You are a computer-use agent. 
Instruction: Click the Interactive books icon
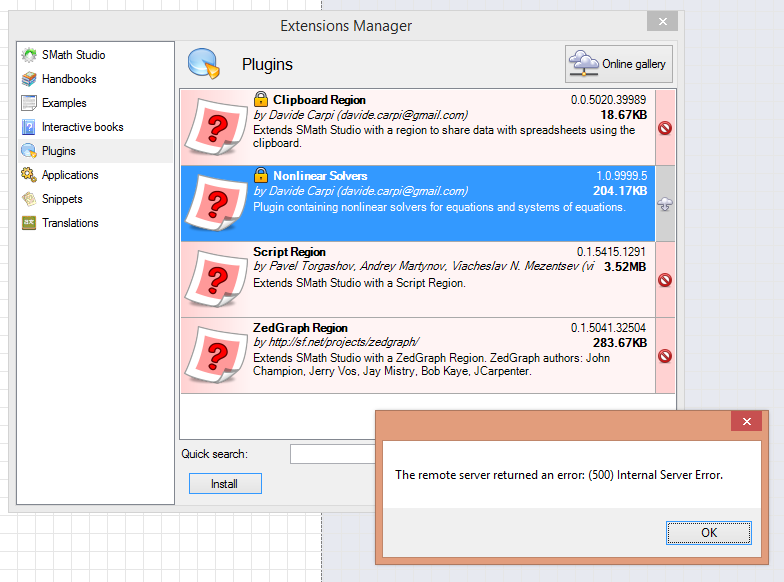(x=29, y=127)
